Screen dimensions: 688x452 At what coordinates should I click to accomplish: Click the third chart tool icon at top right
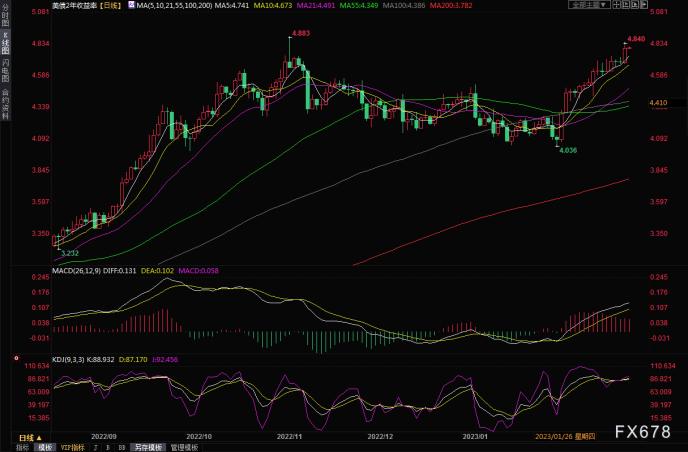[x=635, y=5]
